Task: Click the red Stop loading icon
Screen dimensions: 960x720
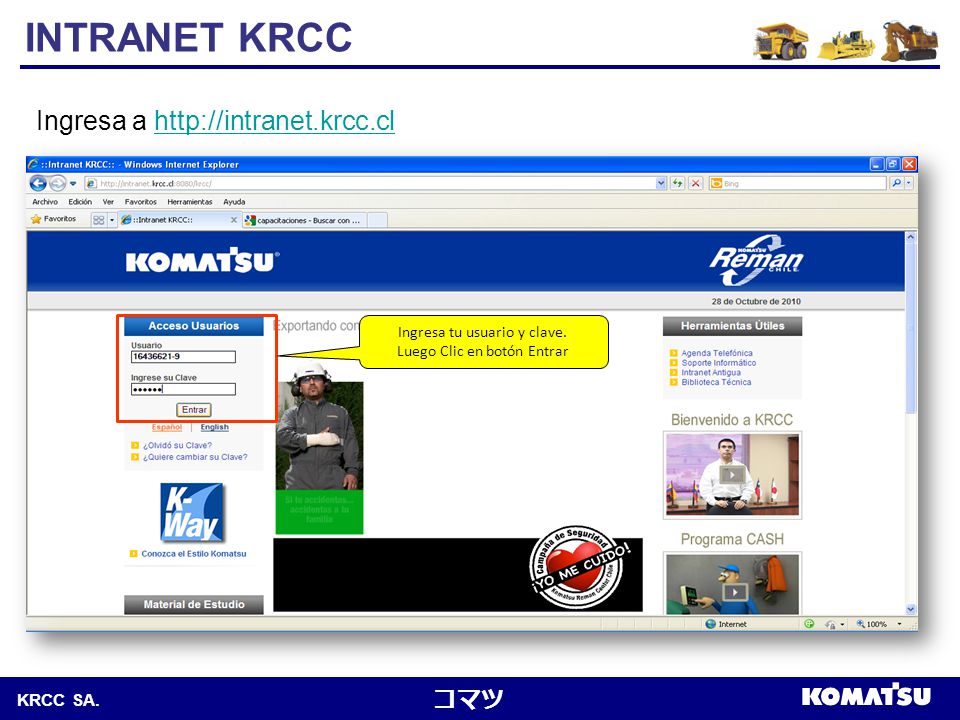Action: click(696, 183)
